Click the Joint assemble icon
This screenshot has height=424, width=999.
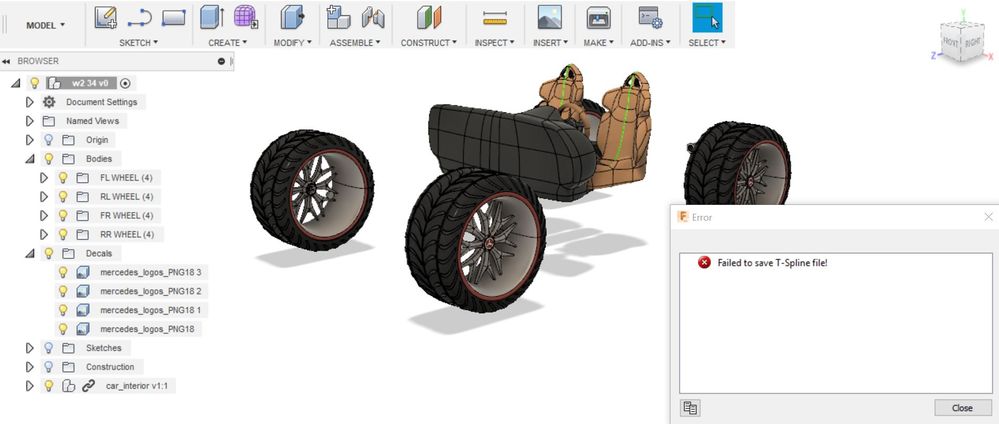[373, 17]
